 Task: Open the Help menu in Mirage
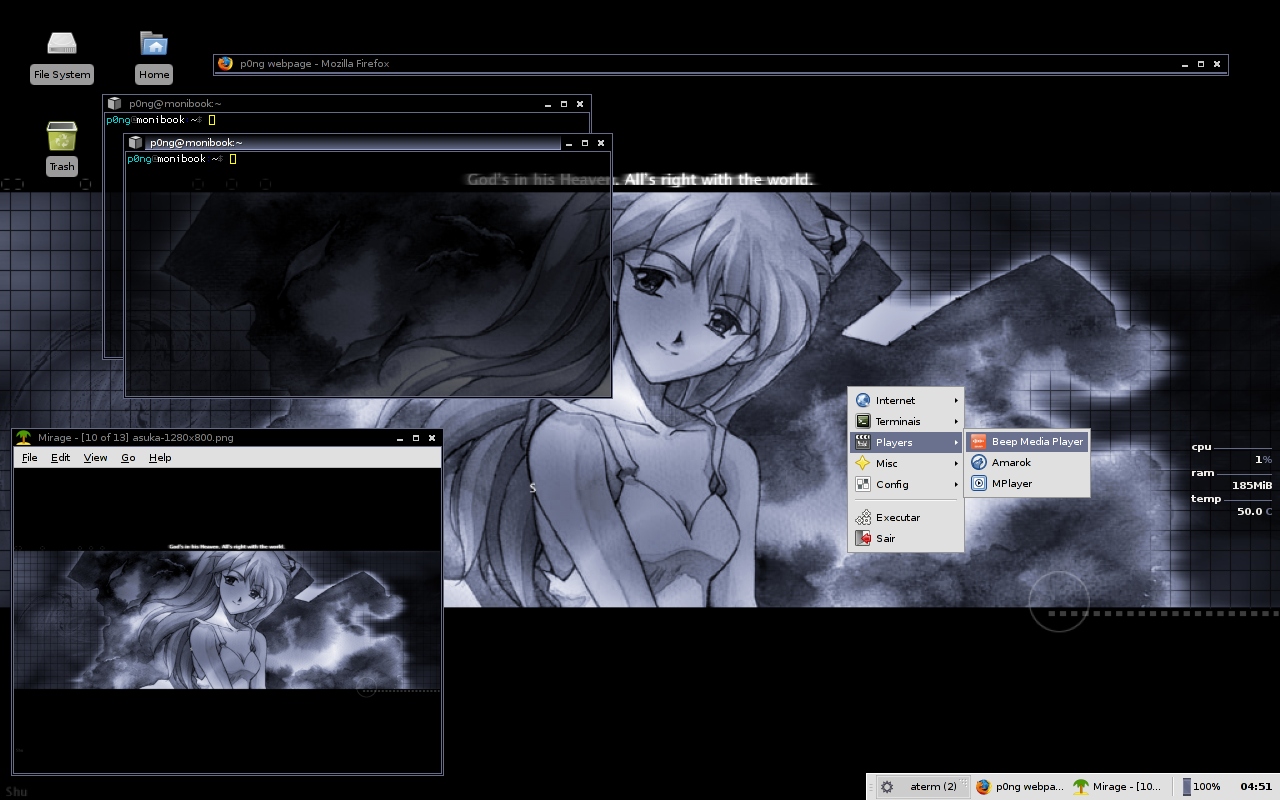(x=160, y=457)
